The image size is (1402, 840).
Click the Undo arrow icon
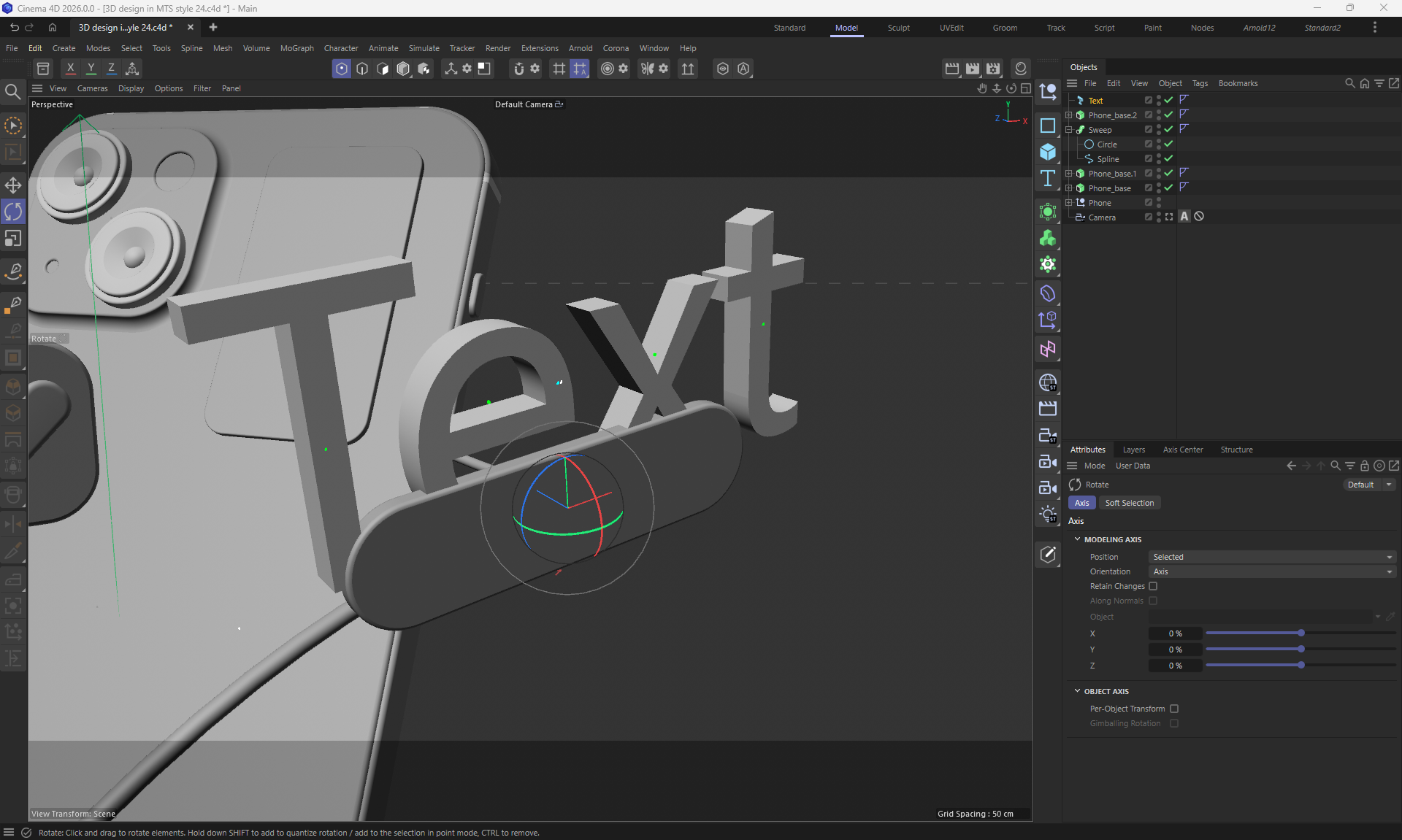(14, 27)
